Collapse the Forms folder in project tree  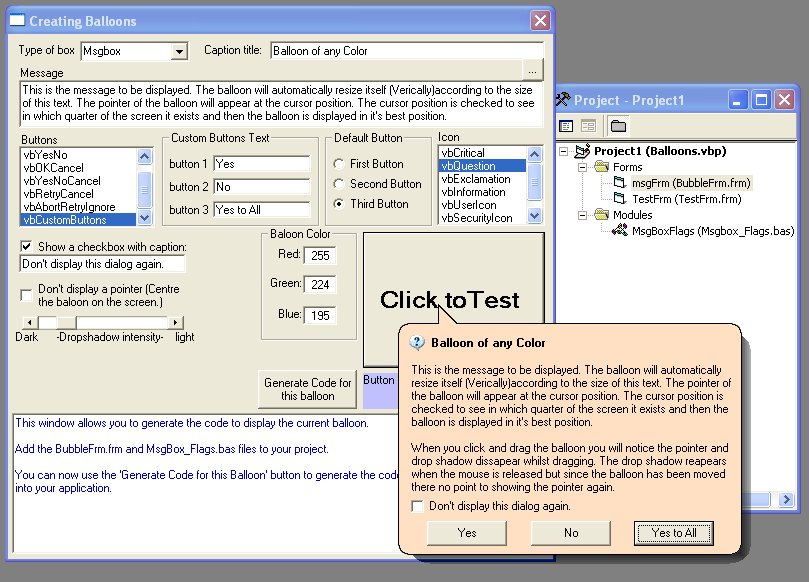[x=582, y=167]
